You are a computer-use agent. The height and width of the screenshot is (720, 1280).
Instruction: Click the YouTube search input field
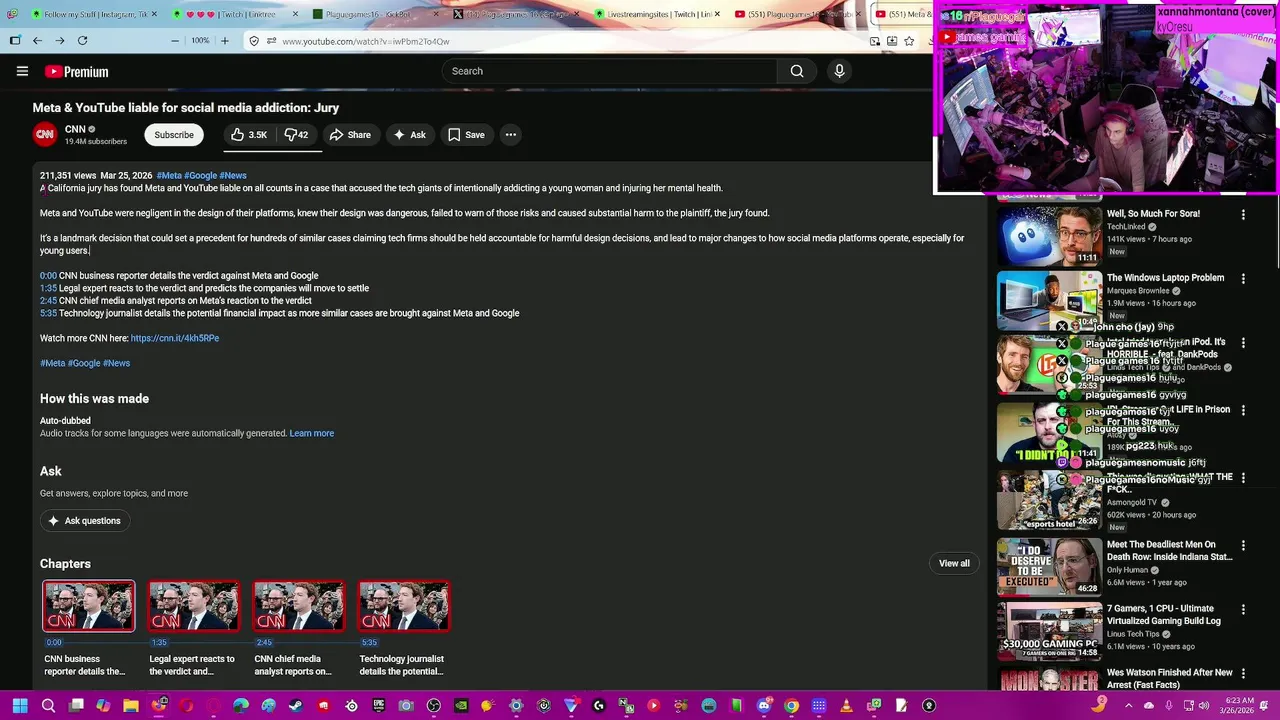(x=610, y=71)
